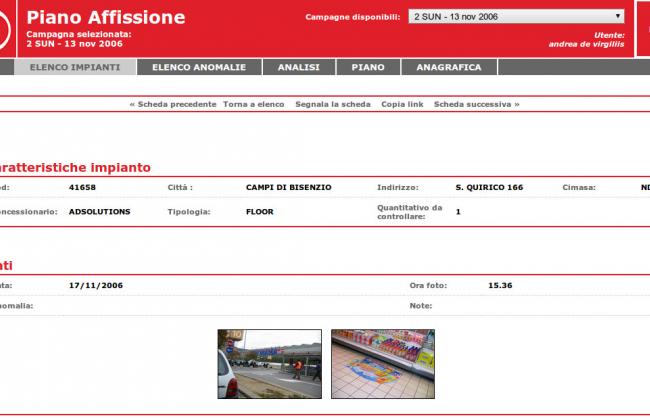Click the ADSOLUTIONS concessionaire value
The width and height of the screenshot is (650, 420).
(98, 212)
